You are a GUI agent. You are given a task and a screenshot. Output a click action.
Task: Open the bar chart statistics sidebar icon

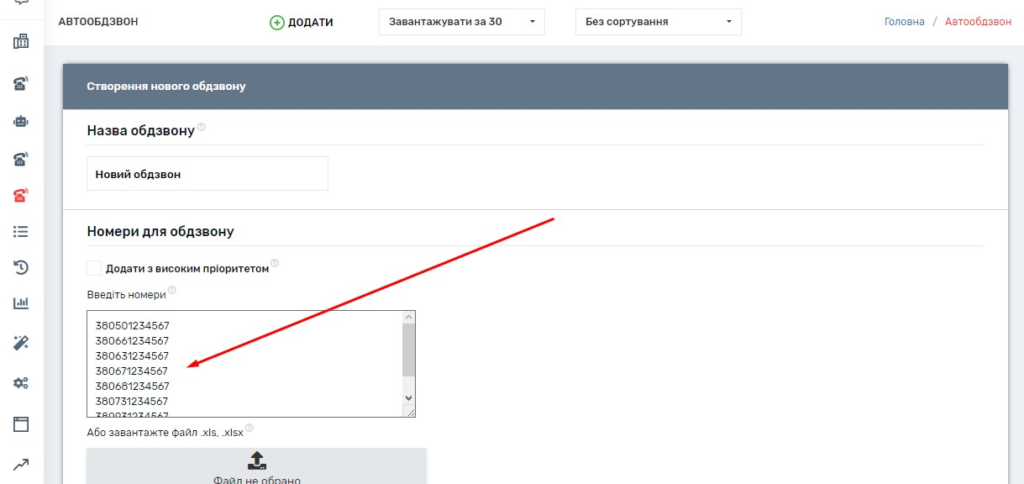coord(20,304)
